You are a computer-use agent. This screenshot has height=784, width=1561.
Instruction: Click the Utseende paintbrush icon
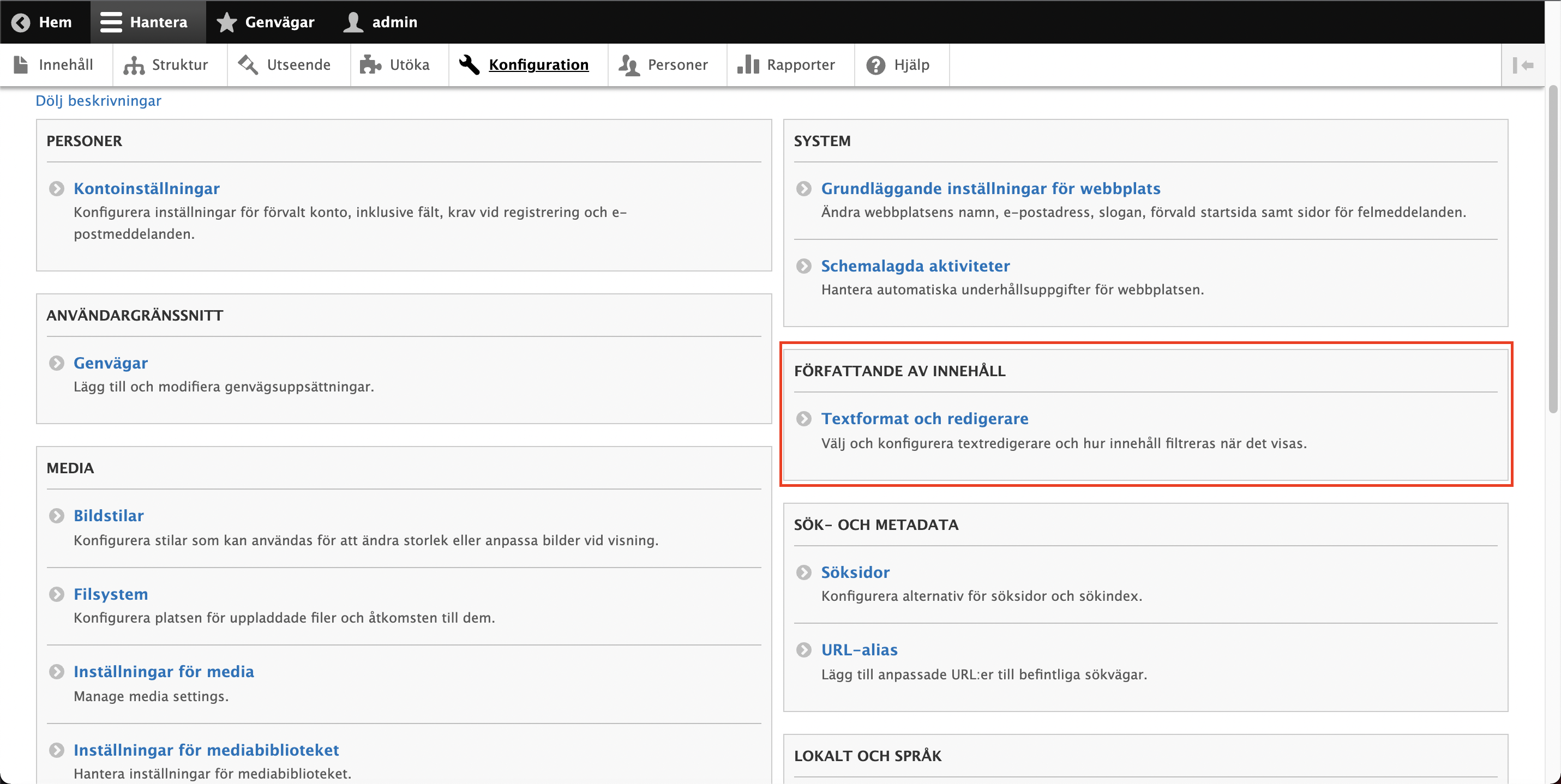coord(249,65)
